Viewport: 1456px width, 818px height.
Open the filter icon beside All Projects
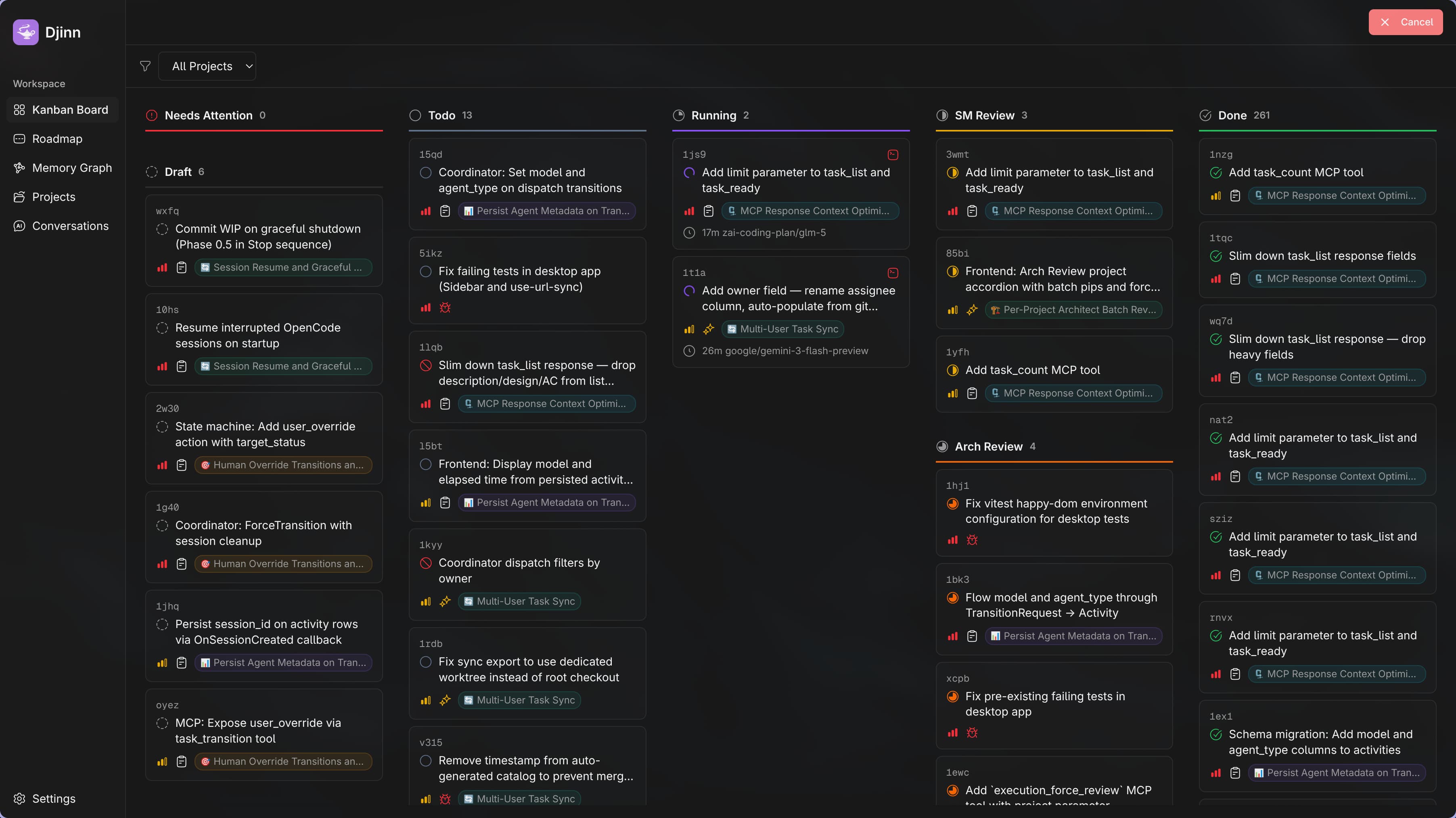click(x=145, y=66)
